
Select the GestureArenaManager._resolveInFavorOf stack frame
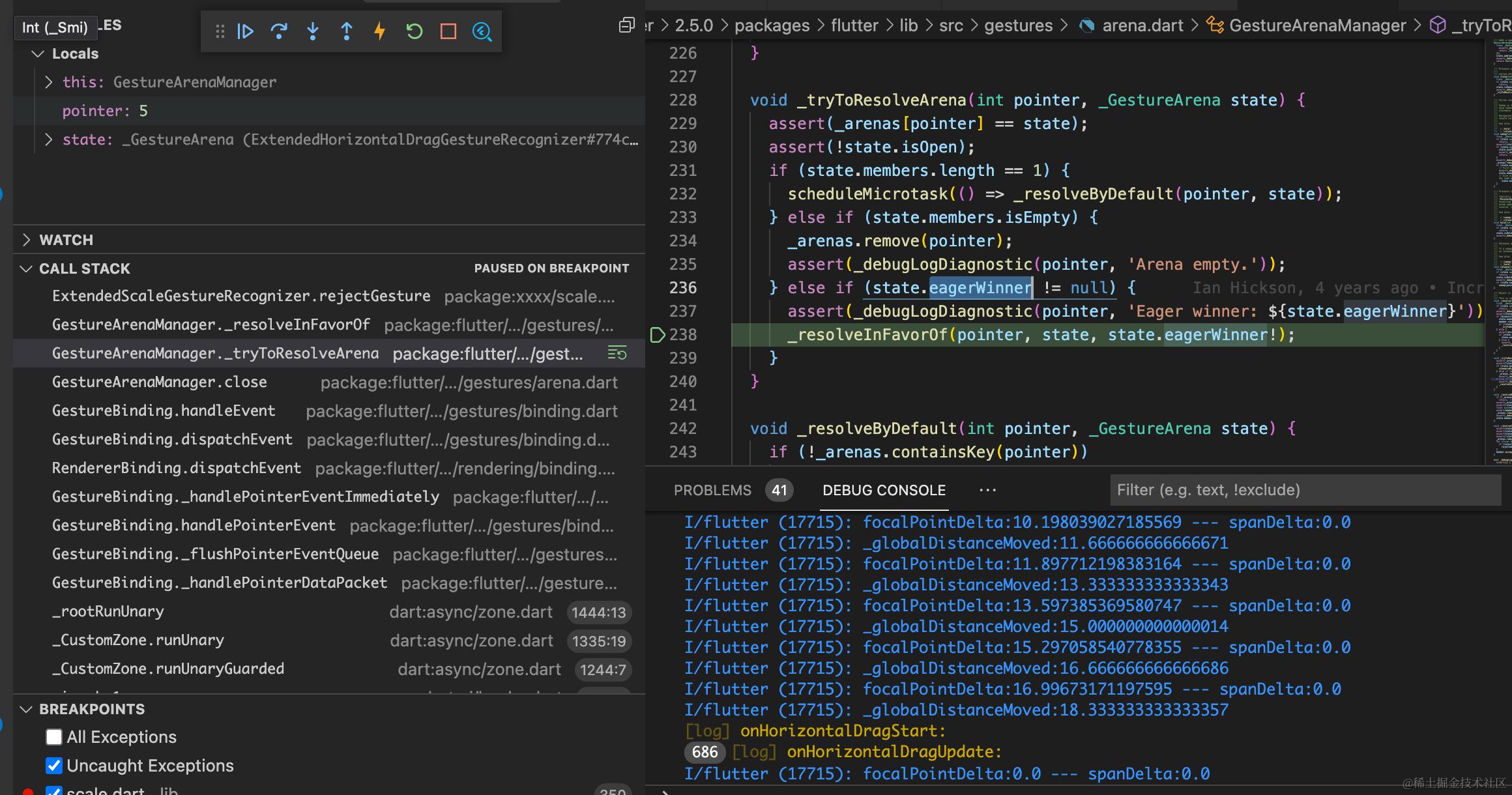pos(329,325)
